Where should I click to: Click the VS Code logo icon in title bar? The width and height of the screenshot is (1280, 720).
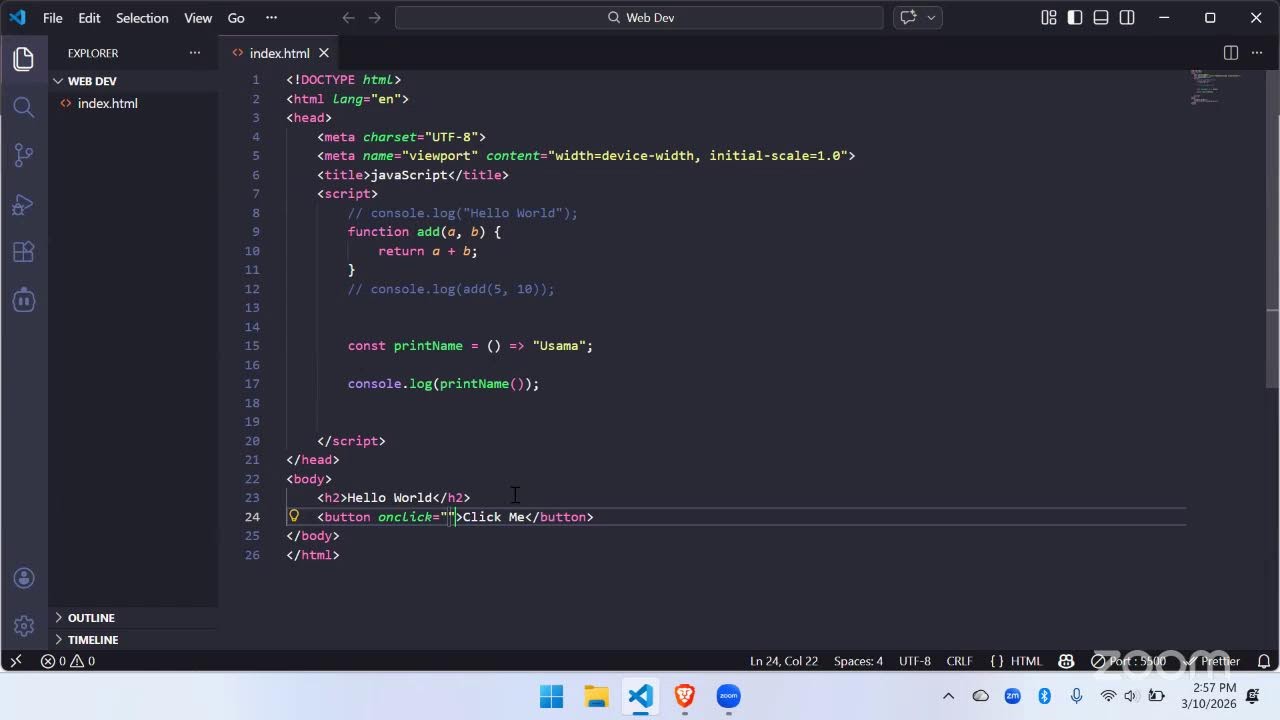(17, 17)
